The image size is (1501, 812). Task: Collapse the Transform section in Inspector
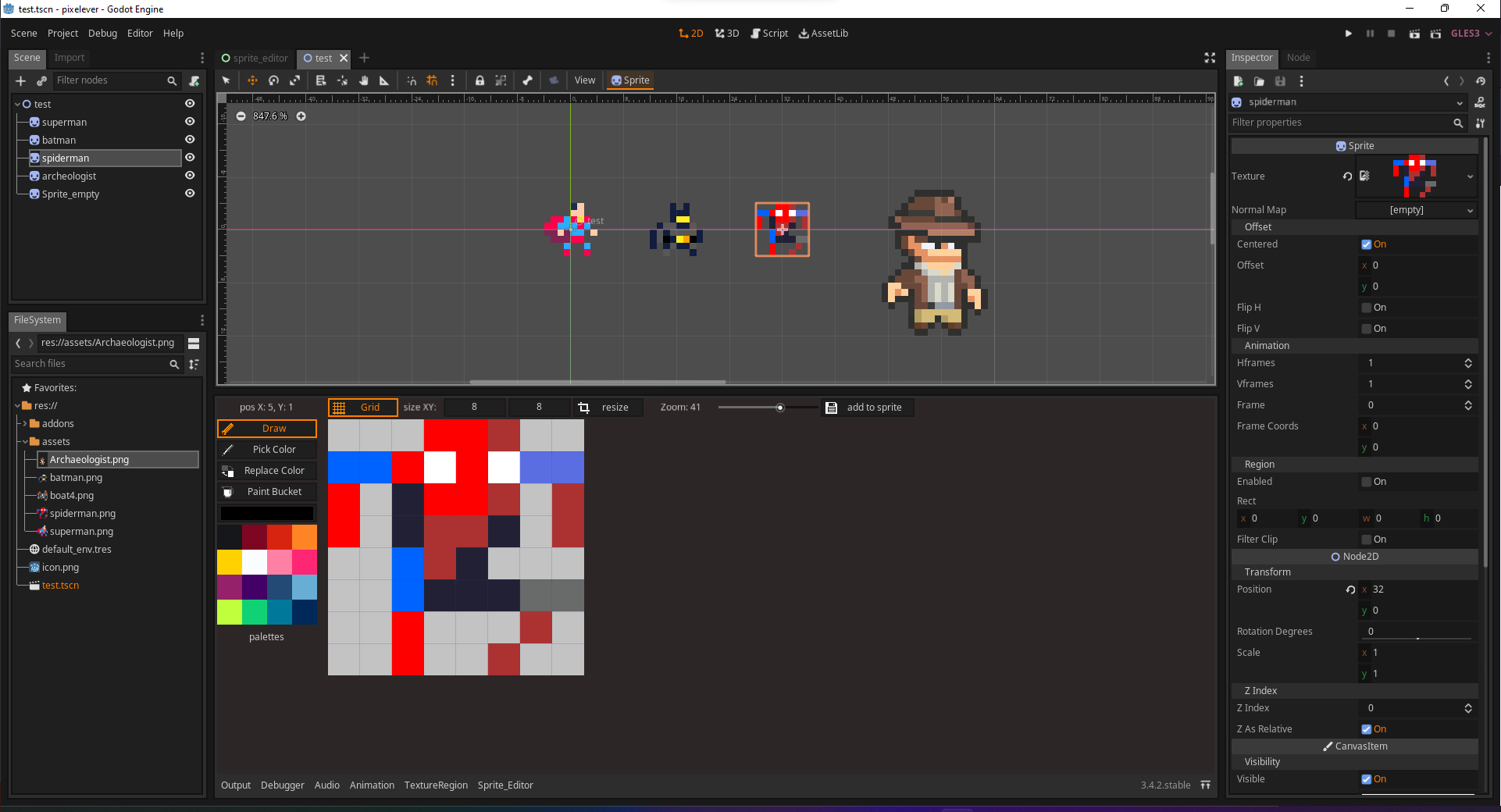pos(1355,572)
